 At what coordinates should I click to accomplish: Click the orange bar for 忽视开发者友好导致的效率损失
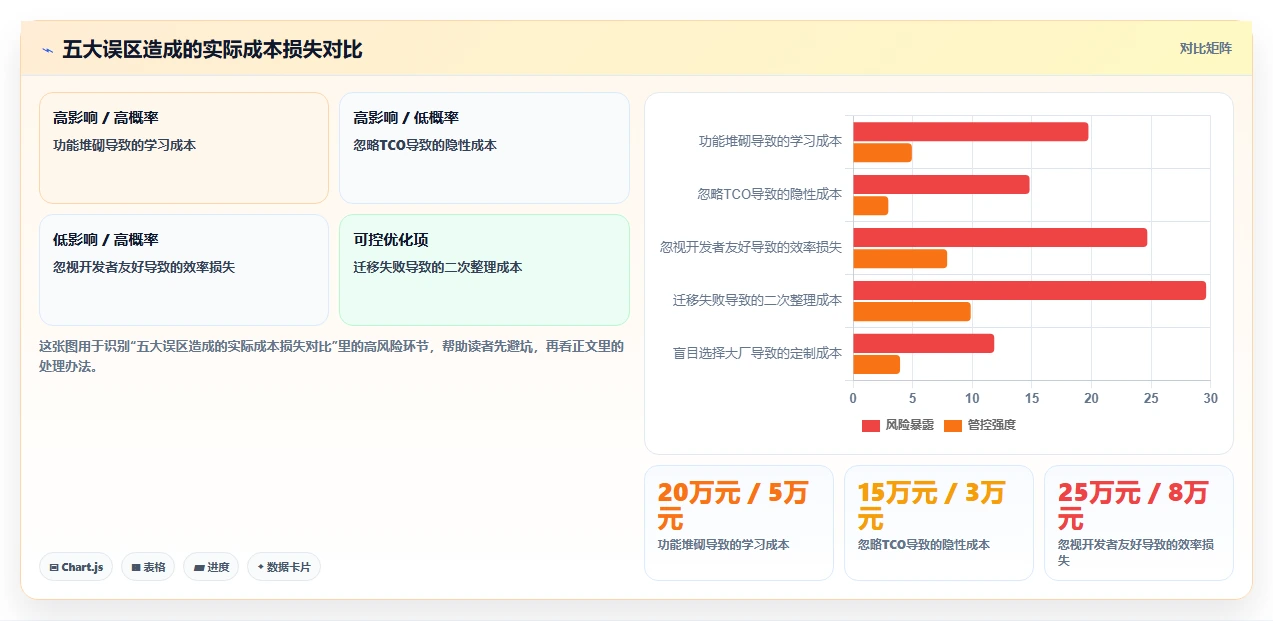[x=900, y=259]
